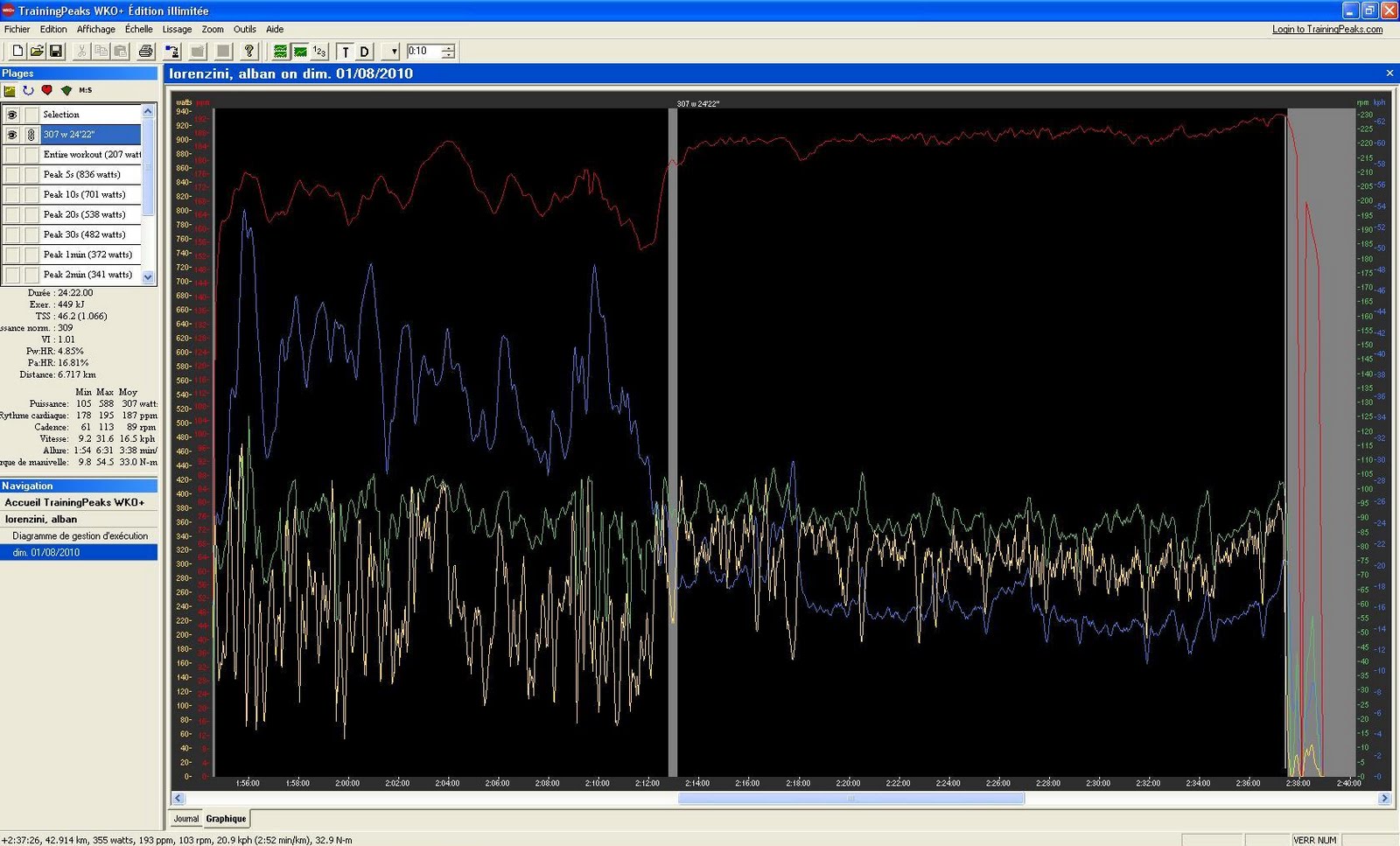Select the stacked graphs view icon
1400x846 pixels.
click(280, 52)
